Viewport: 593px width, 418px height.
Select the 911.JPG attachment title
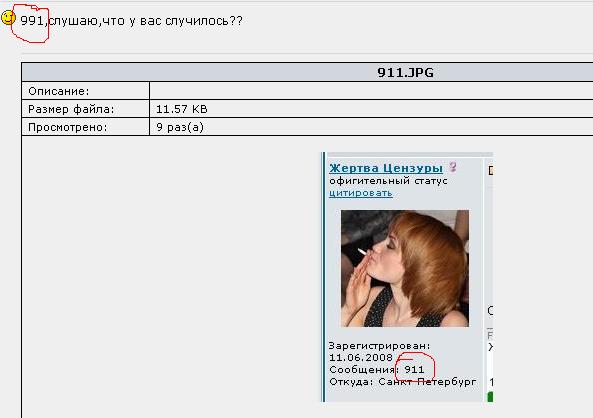pyautogui.click(x=405, y=72)
